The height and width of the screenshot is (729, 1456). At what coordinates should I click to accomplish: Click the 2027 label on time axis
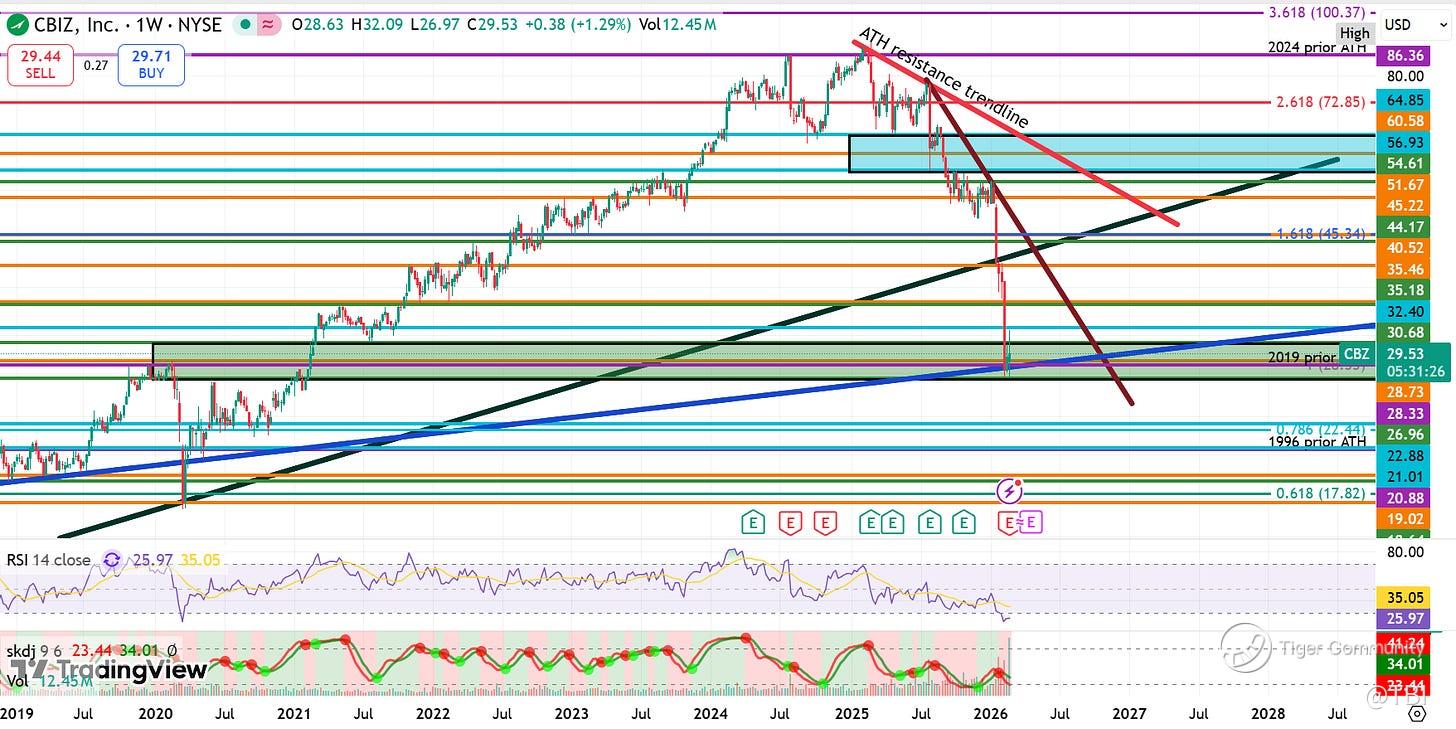click(1129, 714)
